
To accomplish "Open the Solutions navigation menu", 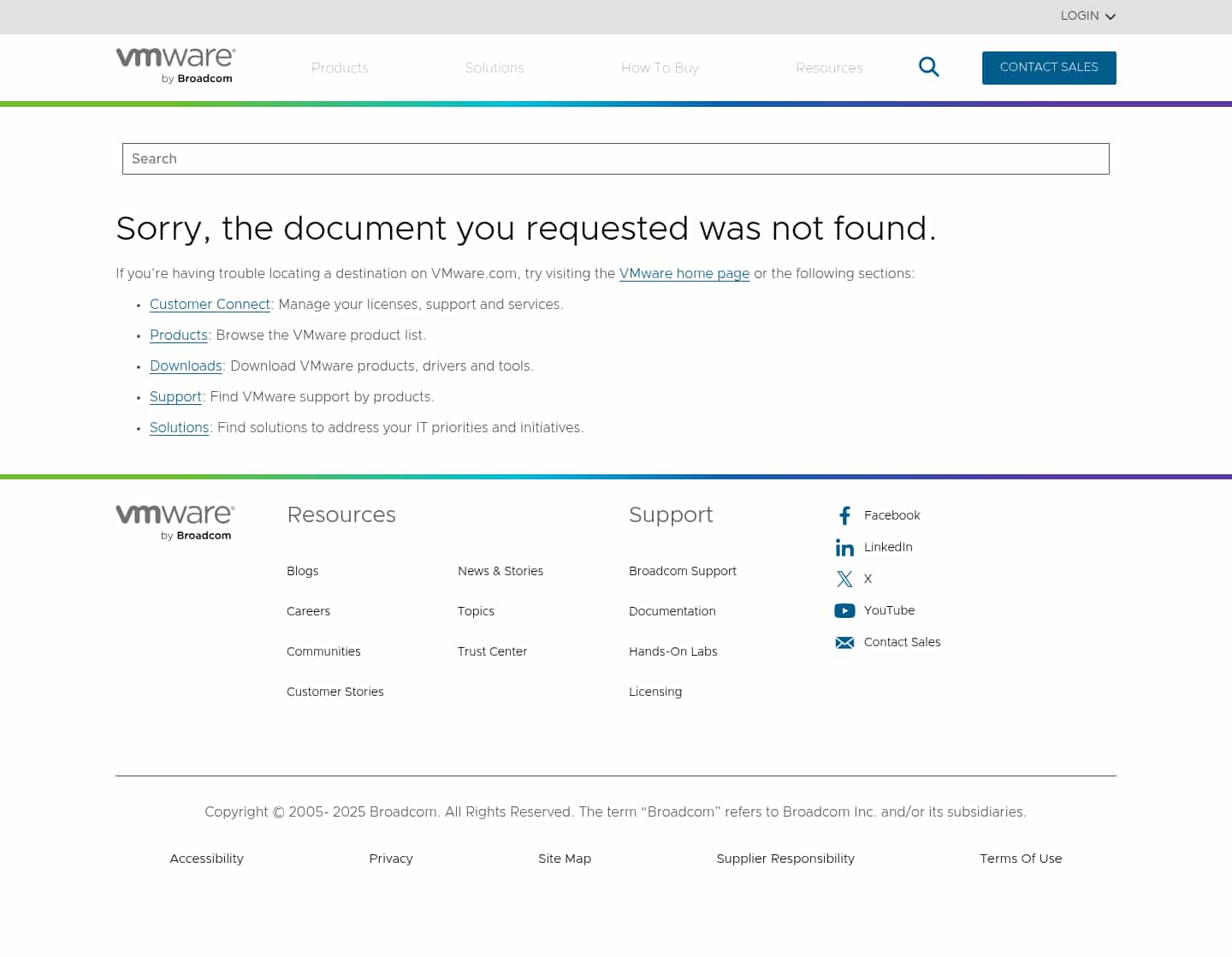I will point(495,68).
